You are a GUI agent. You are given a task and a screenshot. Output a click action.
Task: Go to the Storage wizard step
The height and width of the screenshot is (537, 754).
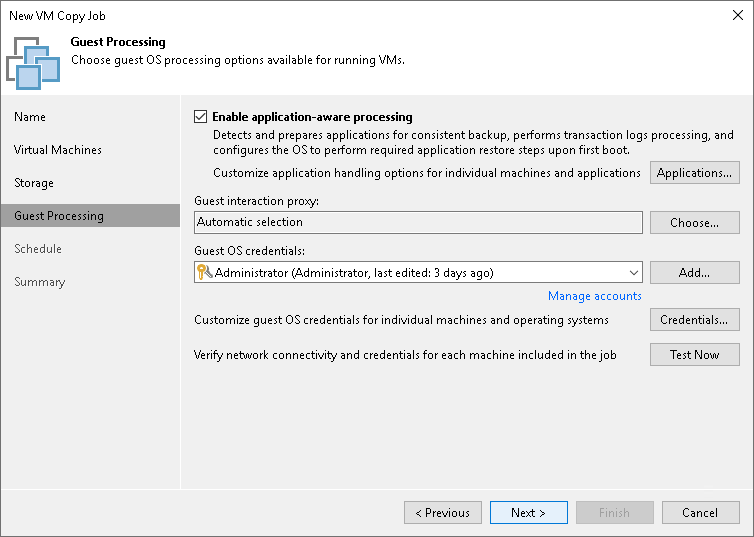34,183
